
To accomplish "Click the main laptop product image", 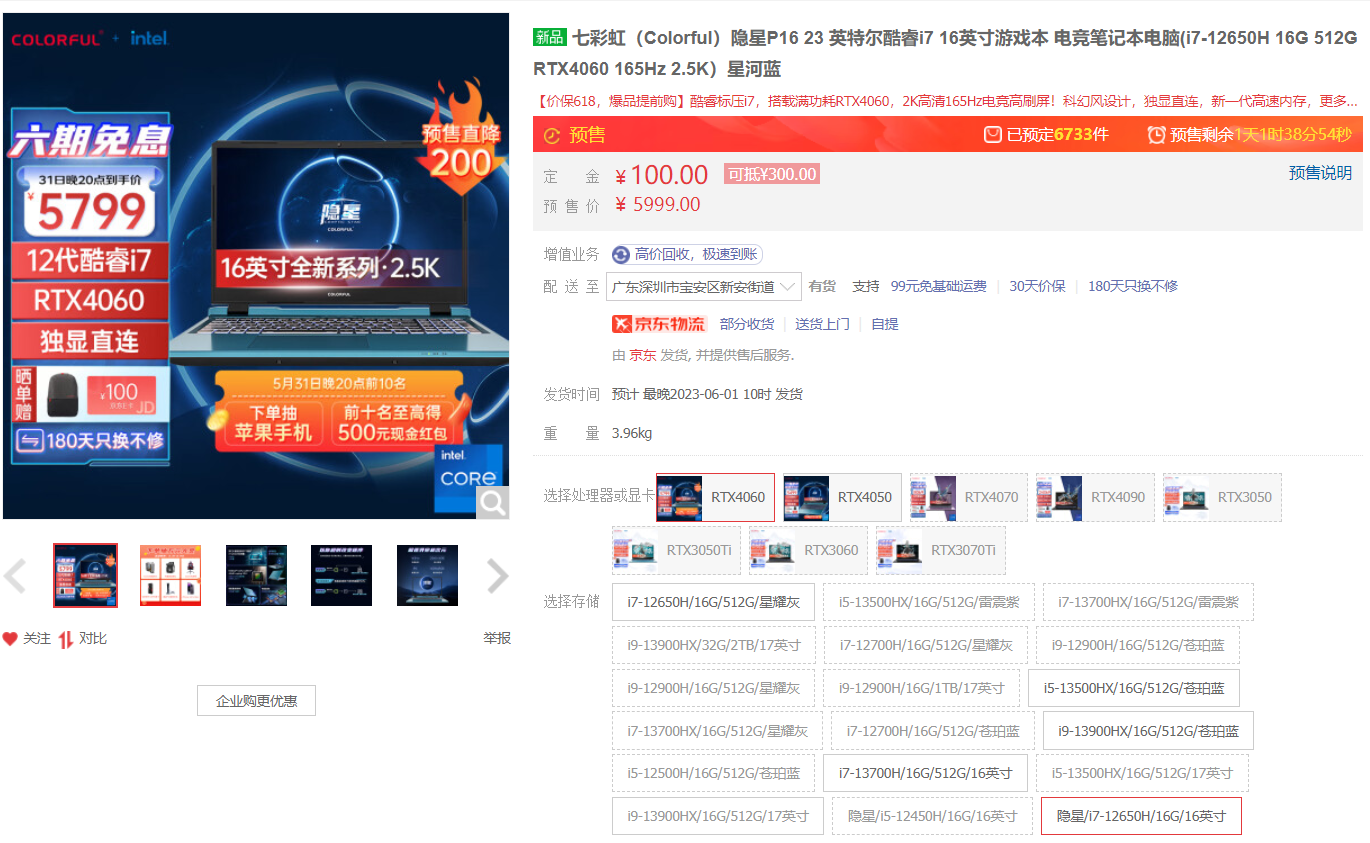I will tap(256, 266).
